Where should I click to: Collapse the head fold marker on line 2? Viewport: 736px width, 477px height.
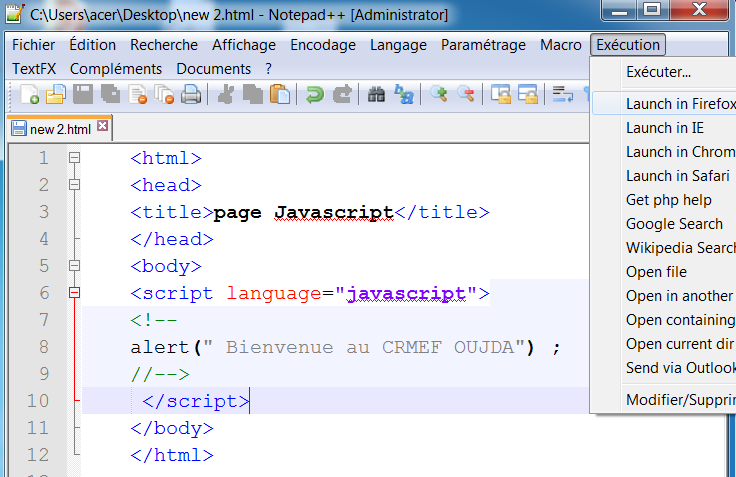(x=74, y=185)
